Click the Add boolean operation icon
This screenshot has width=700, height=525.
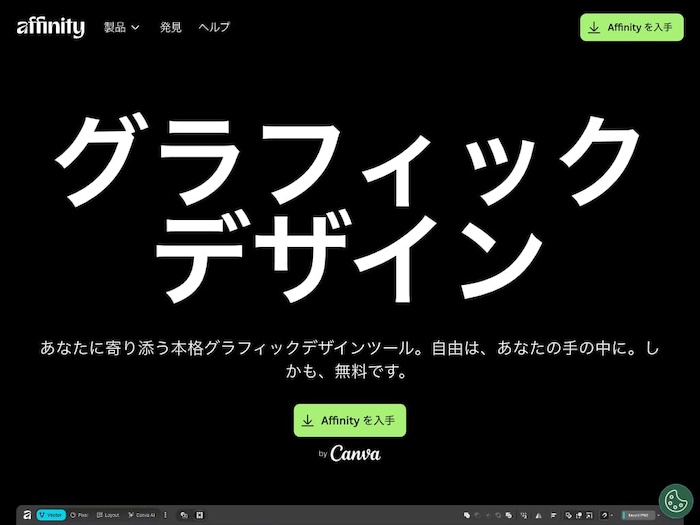point(467,515)
